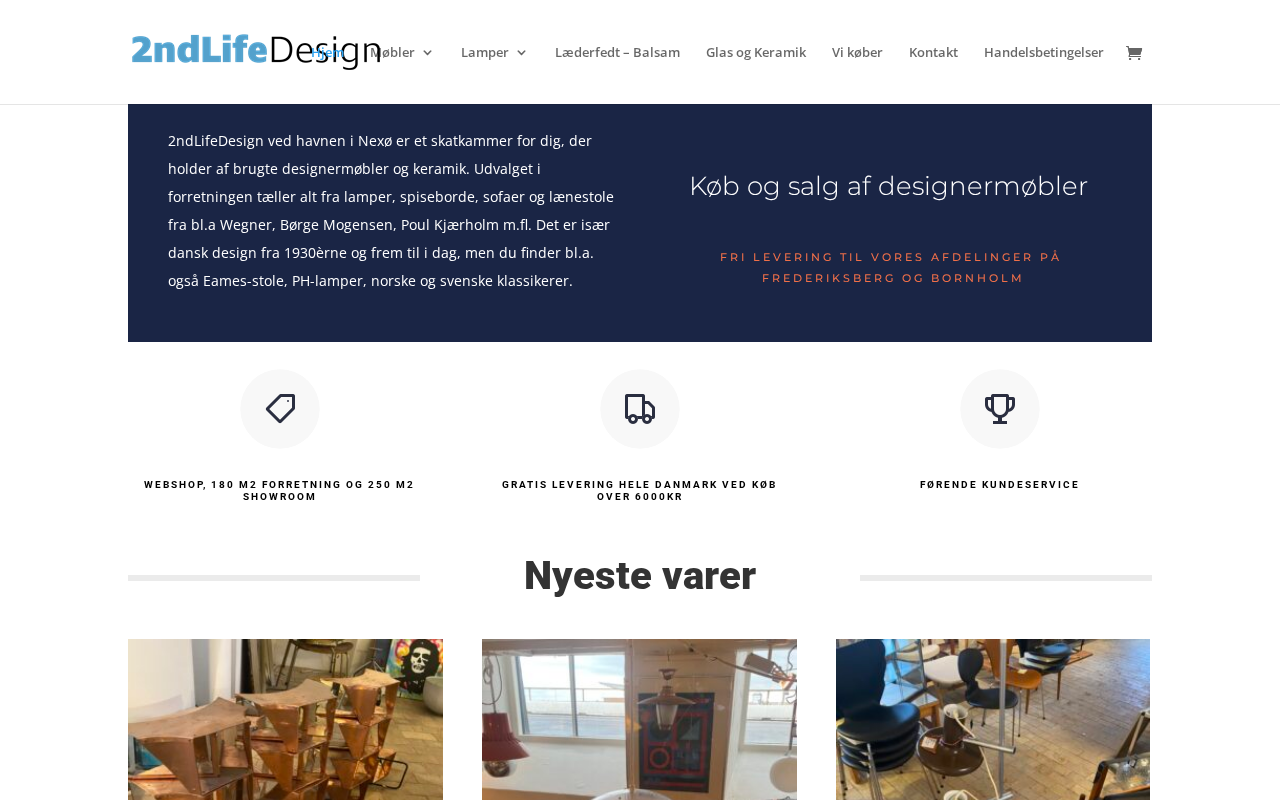Open Handelsbetingelser page
The height and width of the screenshot is (800, 1280).
[x=1044, y=52]
